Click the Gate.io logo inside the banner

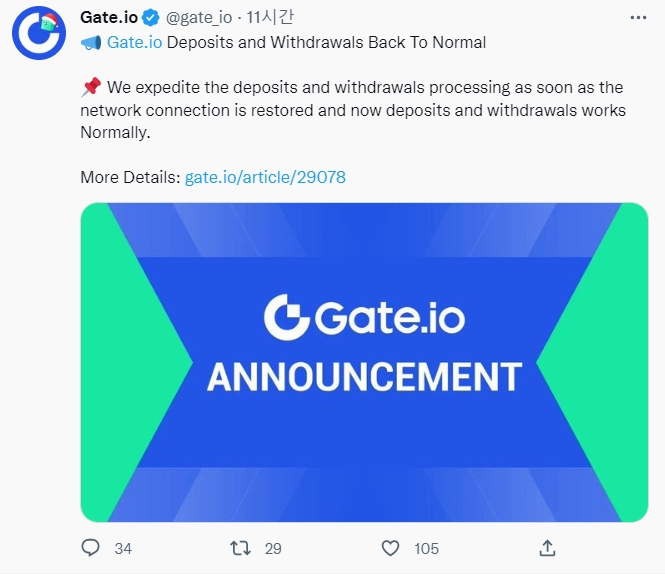[364, 317]
